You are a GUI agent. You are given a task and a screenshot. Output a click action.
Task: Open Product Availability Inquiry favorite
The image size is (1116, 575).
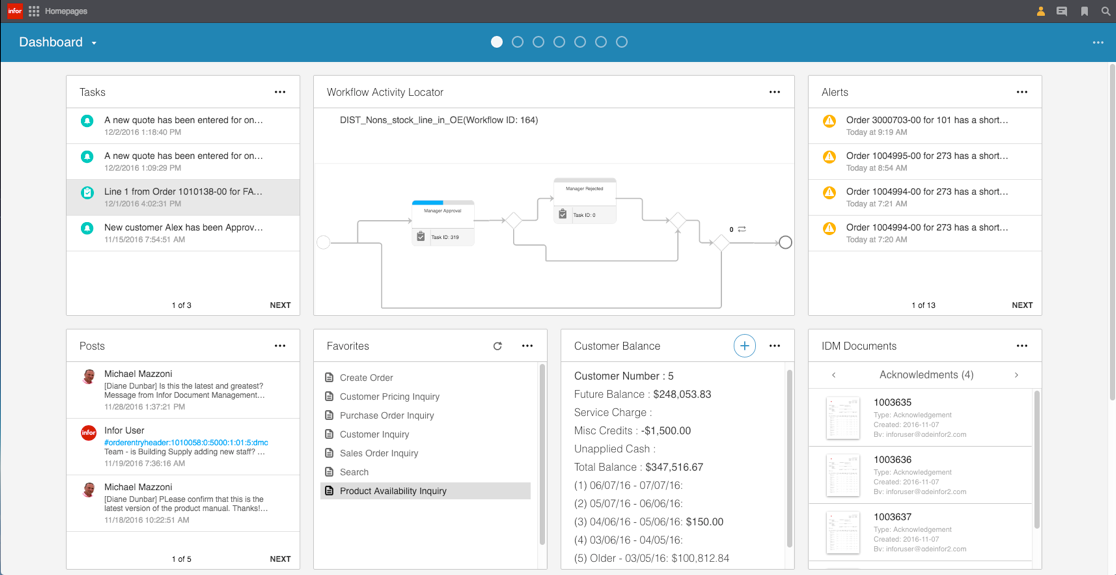pos(392,491)
